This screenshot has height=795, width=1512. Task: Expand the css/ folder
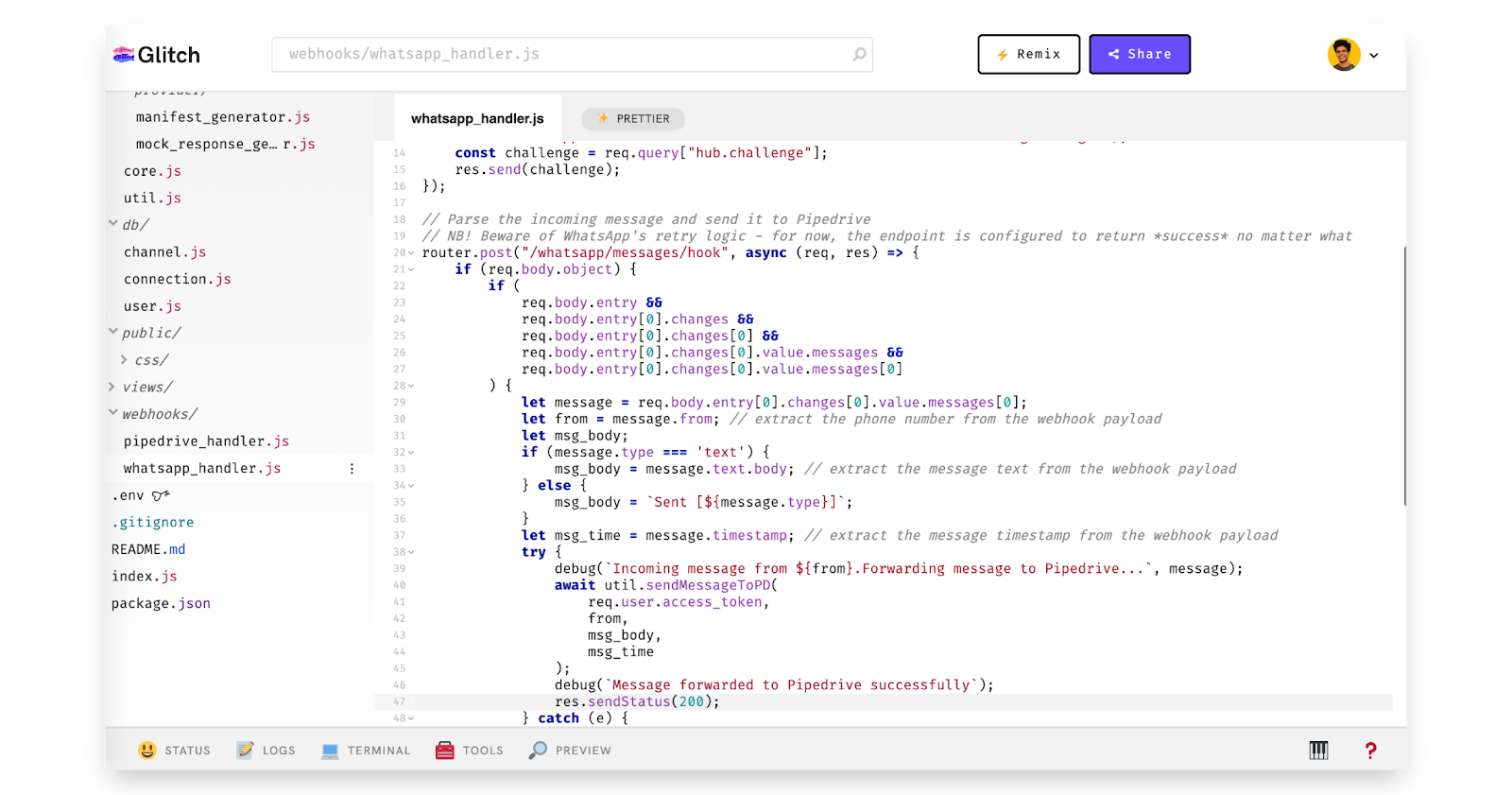[x=124, y=360]
